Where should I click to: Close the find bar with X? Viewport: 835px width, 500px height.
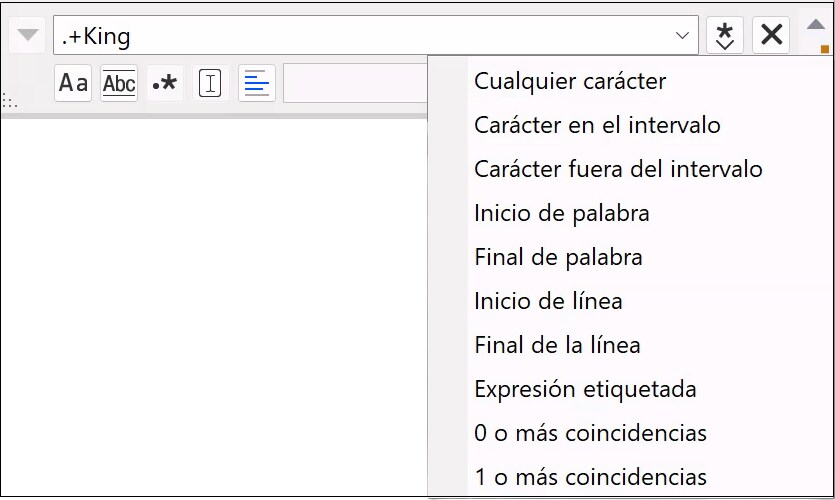[771, 36]
